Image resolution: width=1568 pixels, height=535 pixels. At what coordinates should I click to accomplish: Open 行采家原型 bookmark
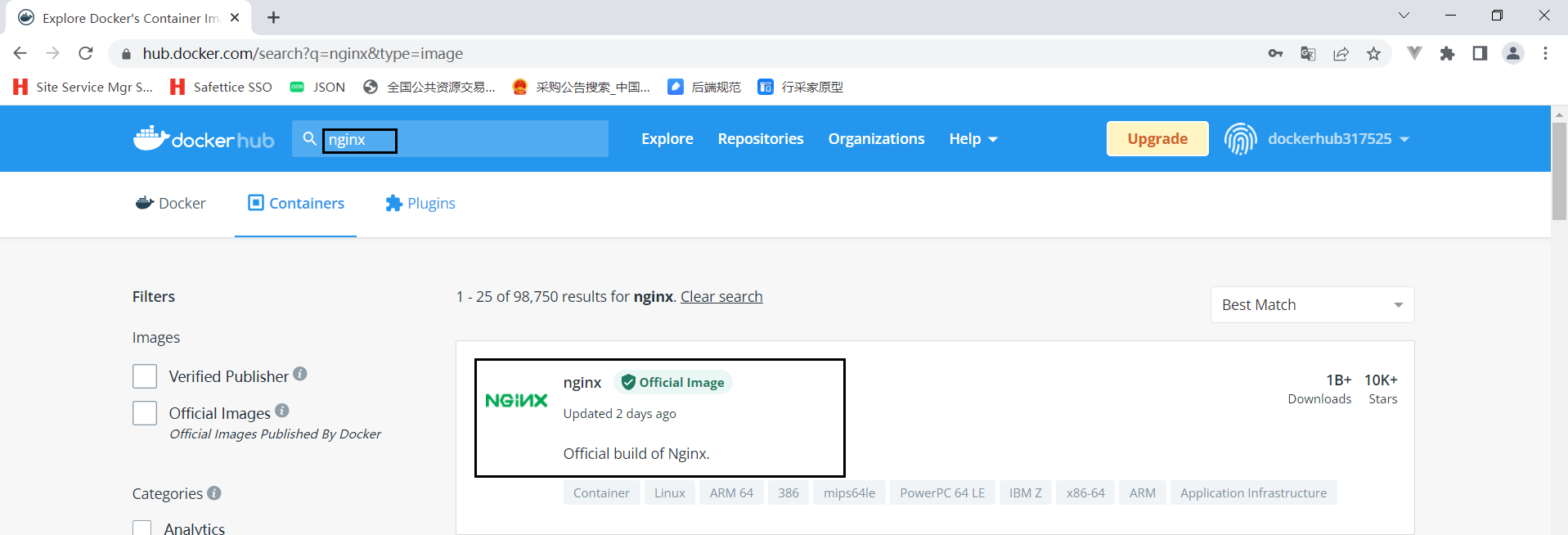(x=801, y=87)
